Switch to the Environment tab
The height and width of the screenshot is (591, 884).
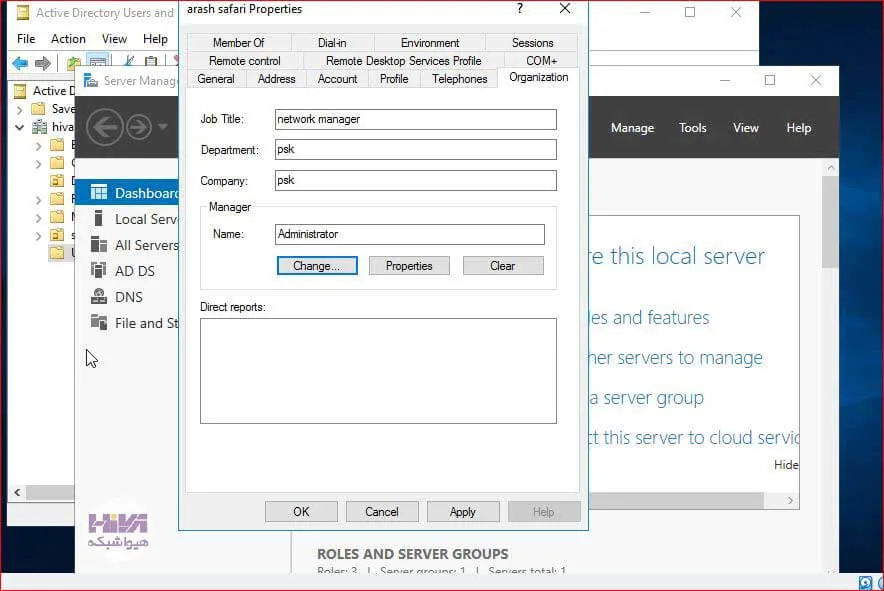point(430,43)
